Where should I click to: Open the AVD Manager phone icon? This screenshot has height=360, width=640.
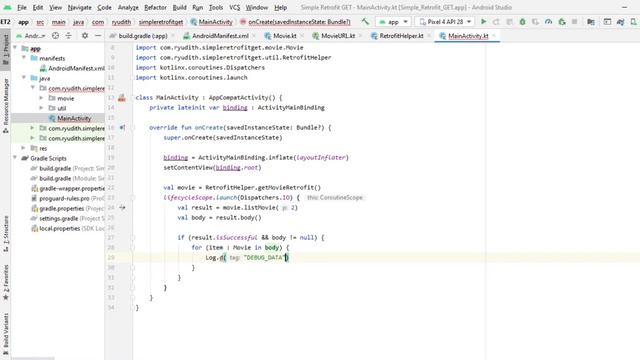pyautogui.click(x=633, y=22)
